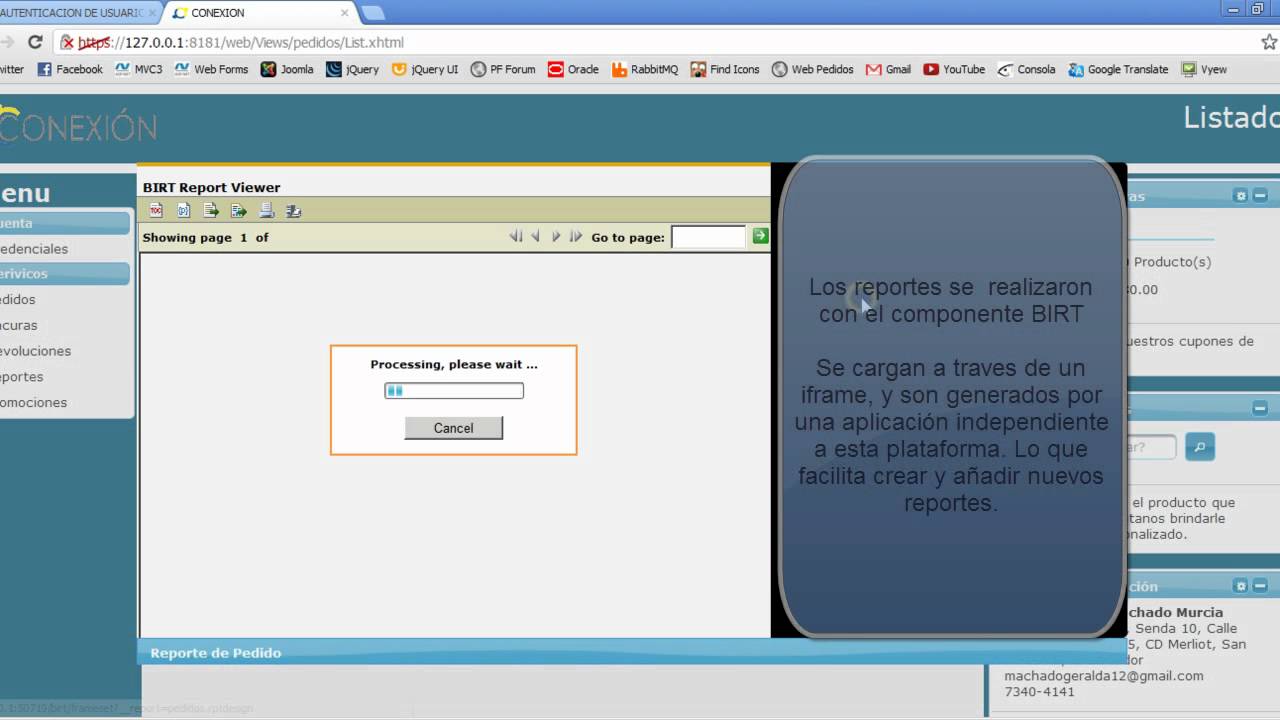The width and height of the screenshot is (1280, 720).
Task: Open PF Forum bookmark
Action: pyautogui.click(x=503, y=69)
